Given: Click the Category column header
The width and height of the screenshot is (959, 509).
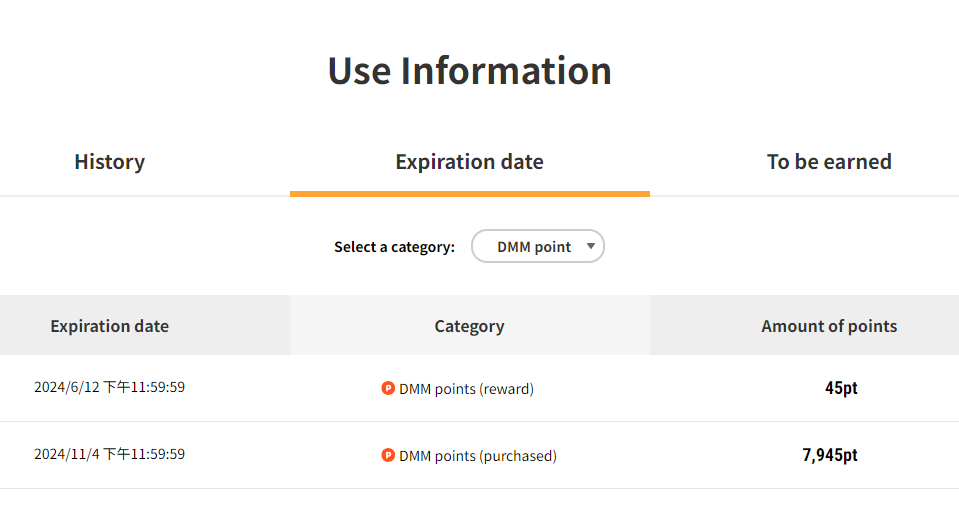Looking at the screenshot, I should pos(469,326).
